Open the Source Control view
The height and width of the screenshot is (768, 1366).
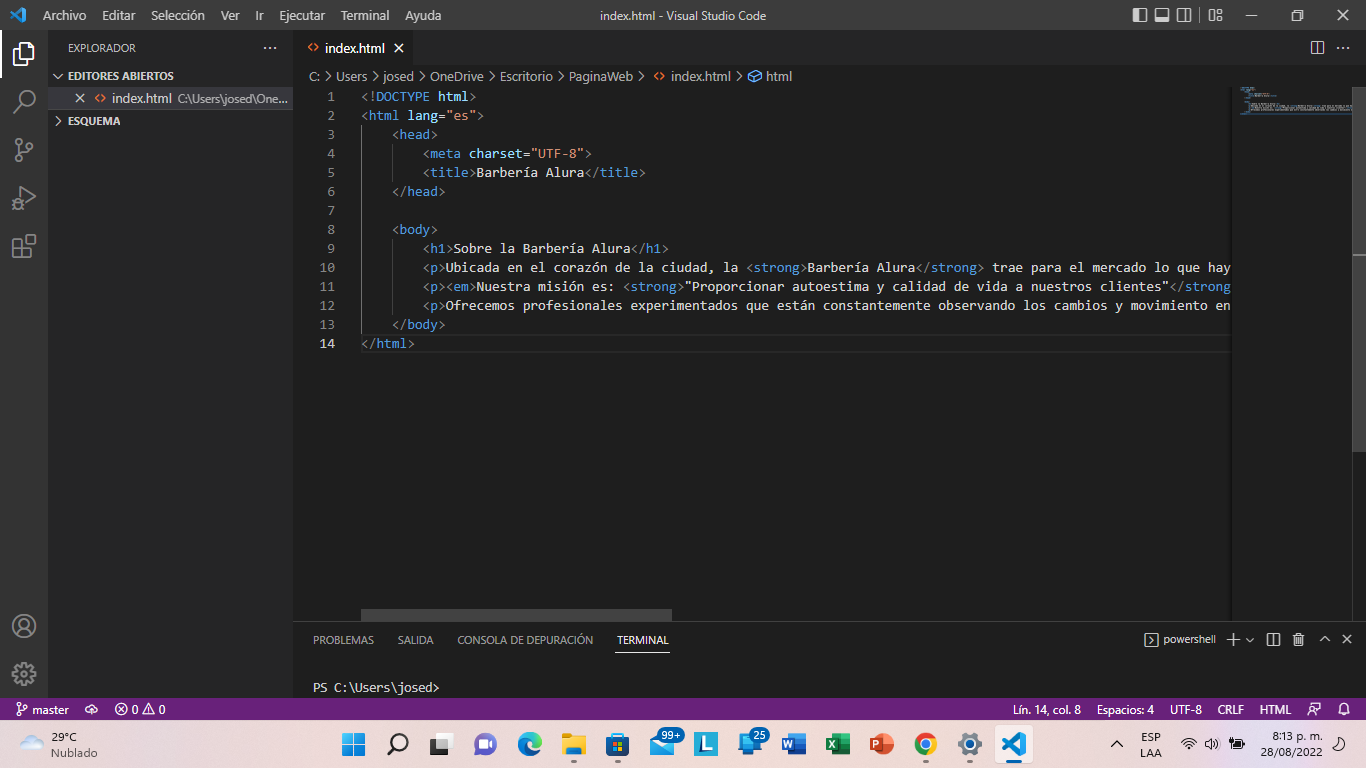pos(24,150)
